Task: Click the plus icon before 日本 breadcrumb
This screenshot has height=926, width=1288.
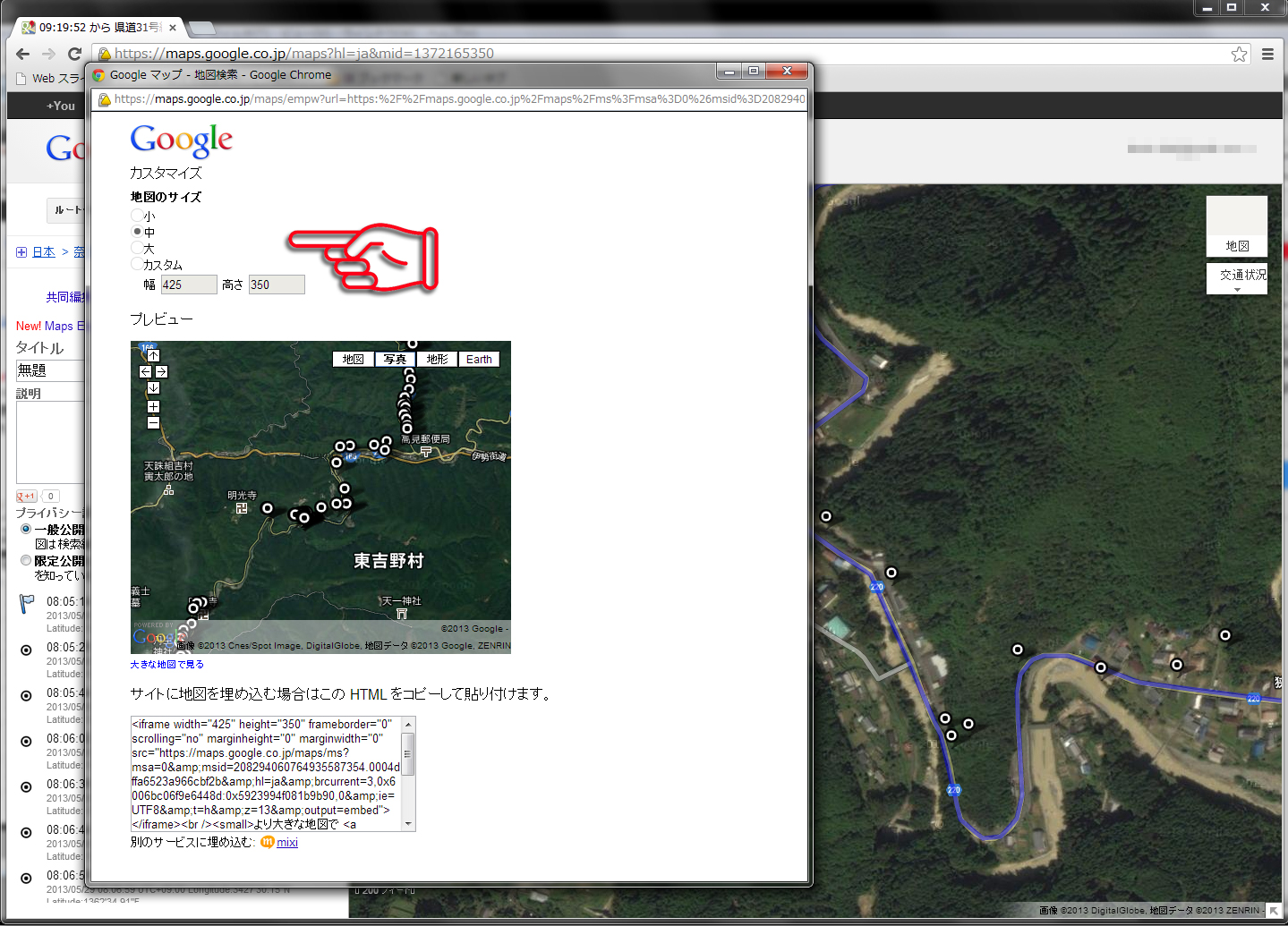Action: (21, 252)
